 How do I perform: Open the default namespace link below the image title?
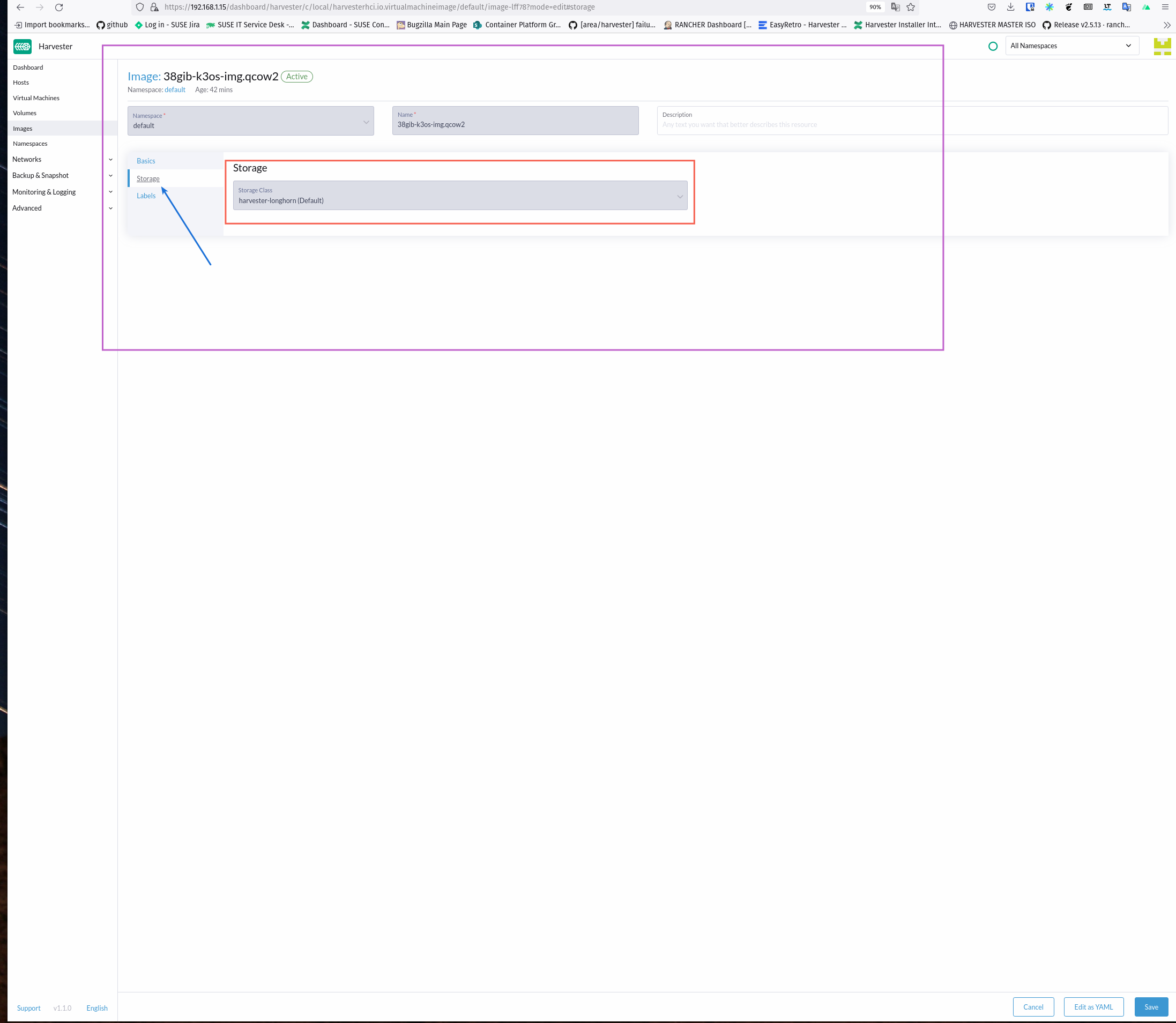[x=175, y=89]
